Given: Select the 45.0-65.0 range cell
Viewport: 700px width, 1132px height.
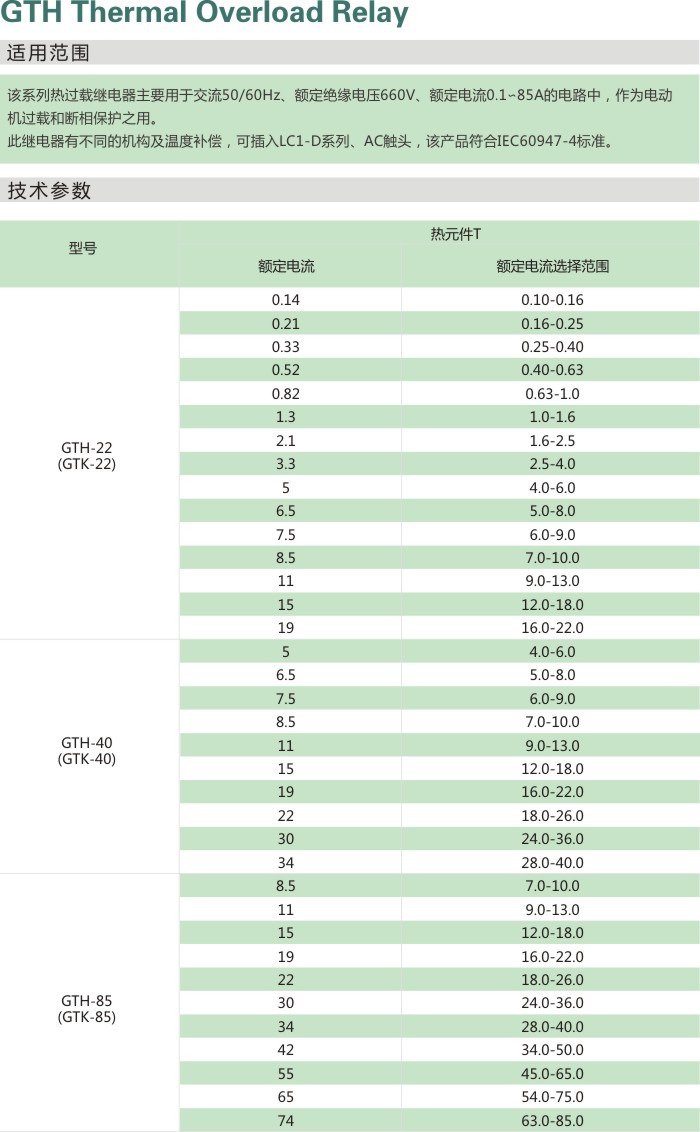Looking at the screenshot, I should tap(552, 1074).
